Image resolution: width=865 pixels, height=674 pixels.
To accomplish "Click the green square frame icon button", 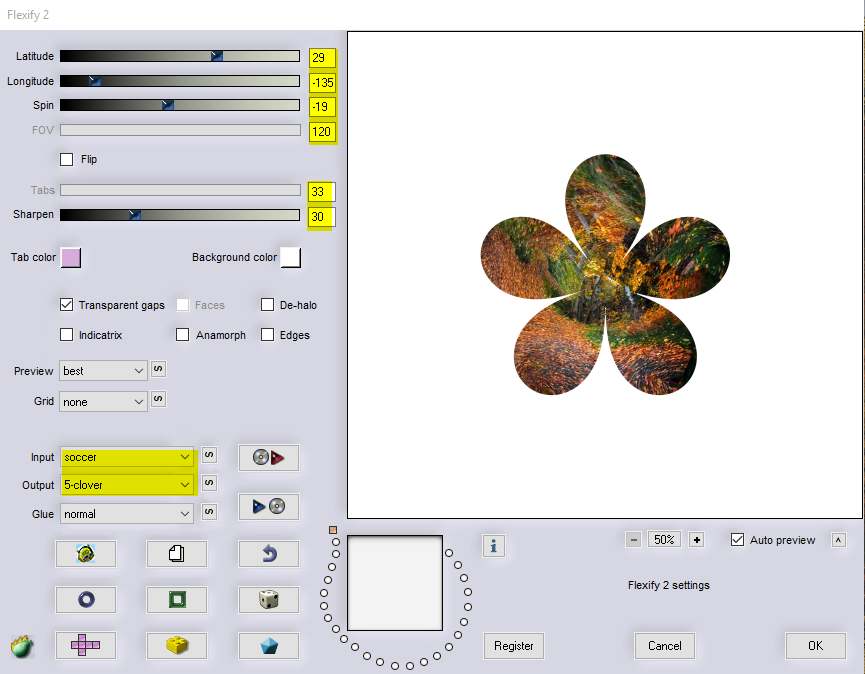I will tap(177, 600).
